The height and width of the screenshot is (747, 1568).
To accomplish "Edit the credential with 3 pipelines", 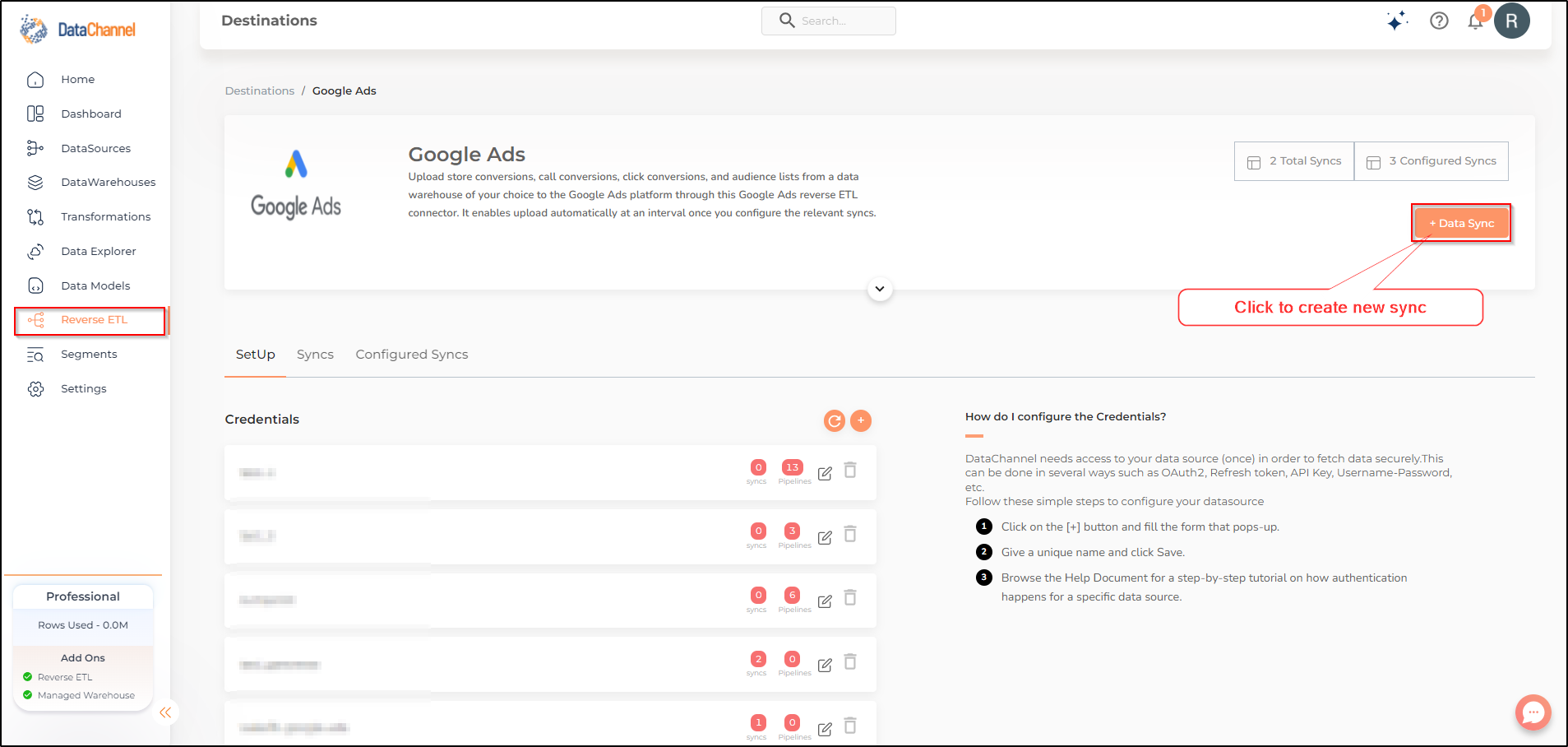I will pyautogui.click(x=825, y=537).
